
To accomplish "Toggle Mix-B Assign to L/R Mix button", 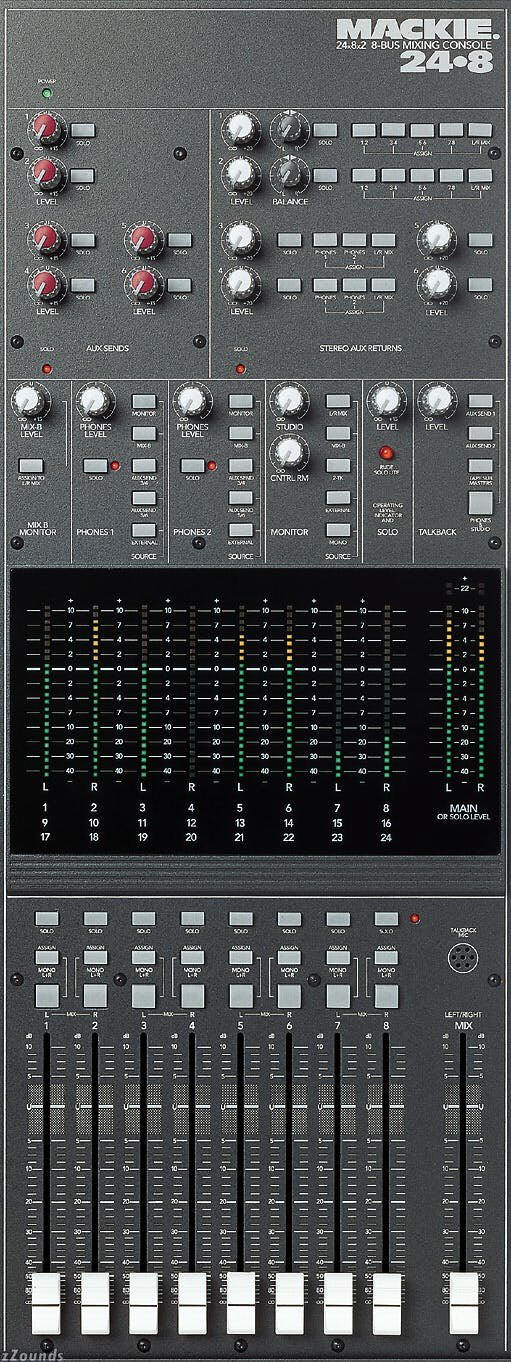I will tap(29, 465).
